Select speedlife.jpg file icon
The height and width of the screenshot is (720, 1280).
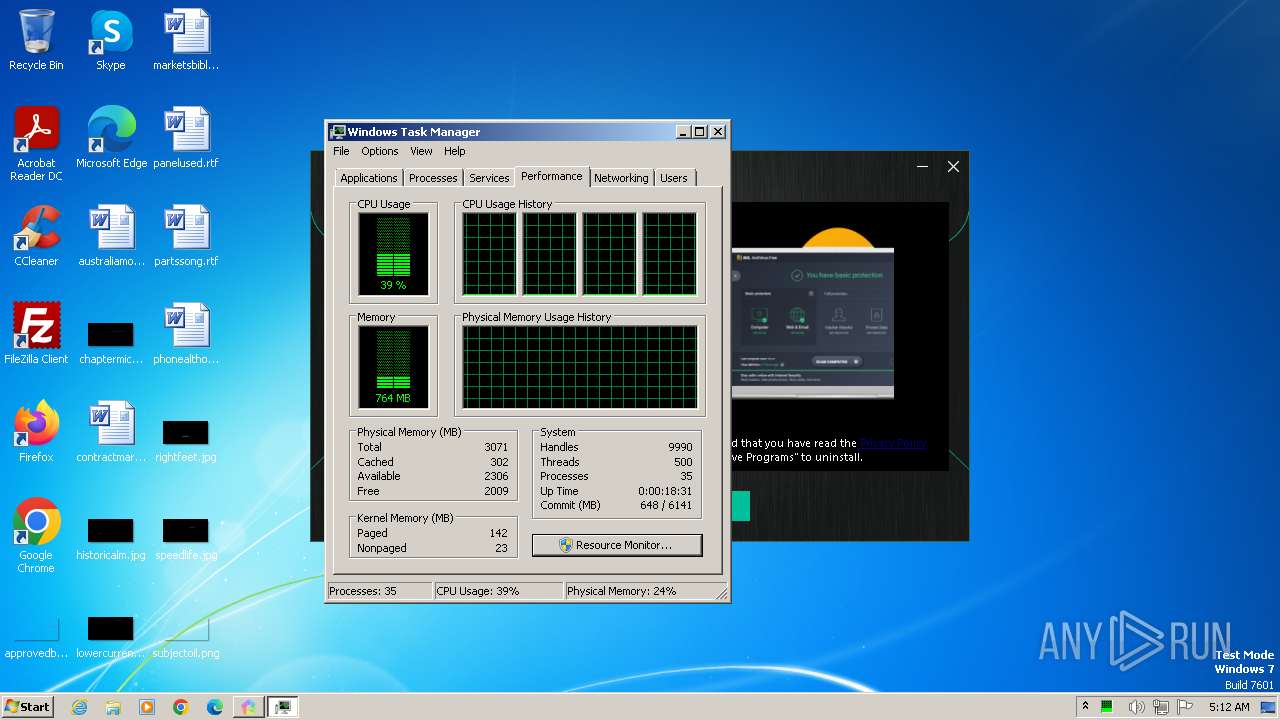[186, 538]
